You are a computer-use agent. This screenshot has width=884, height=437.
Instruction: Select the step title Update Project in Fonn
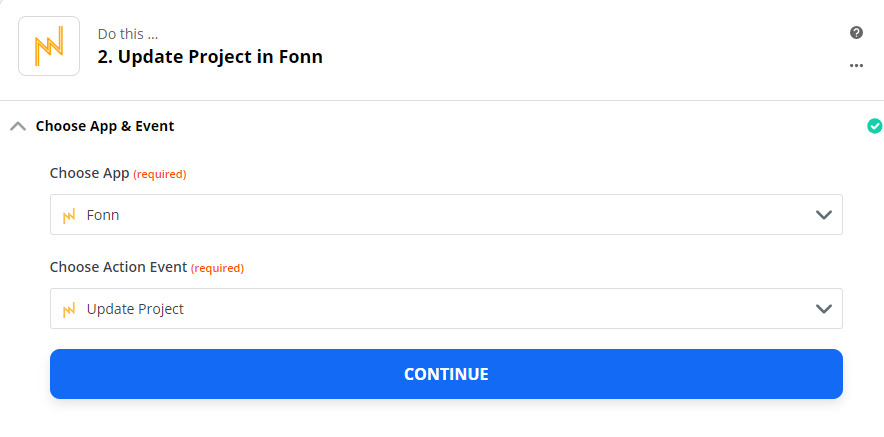tap(210, 57)
